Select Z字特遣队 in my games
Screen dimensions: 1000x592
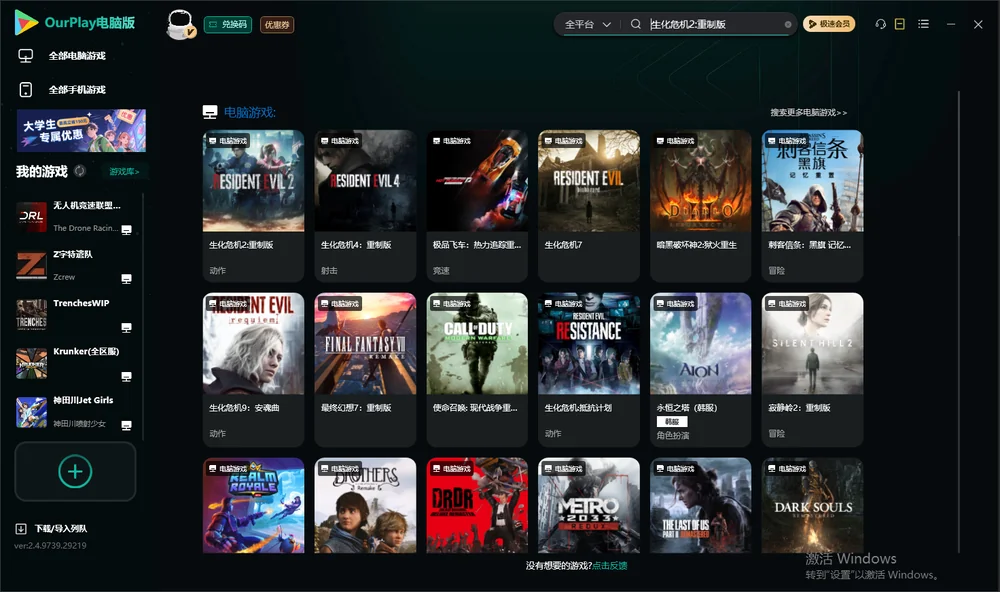[x=75, y=265]
